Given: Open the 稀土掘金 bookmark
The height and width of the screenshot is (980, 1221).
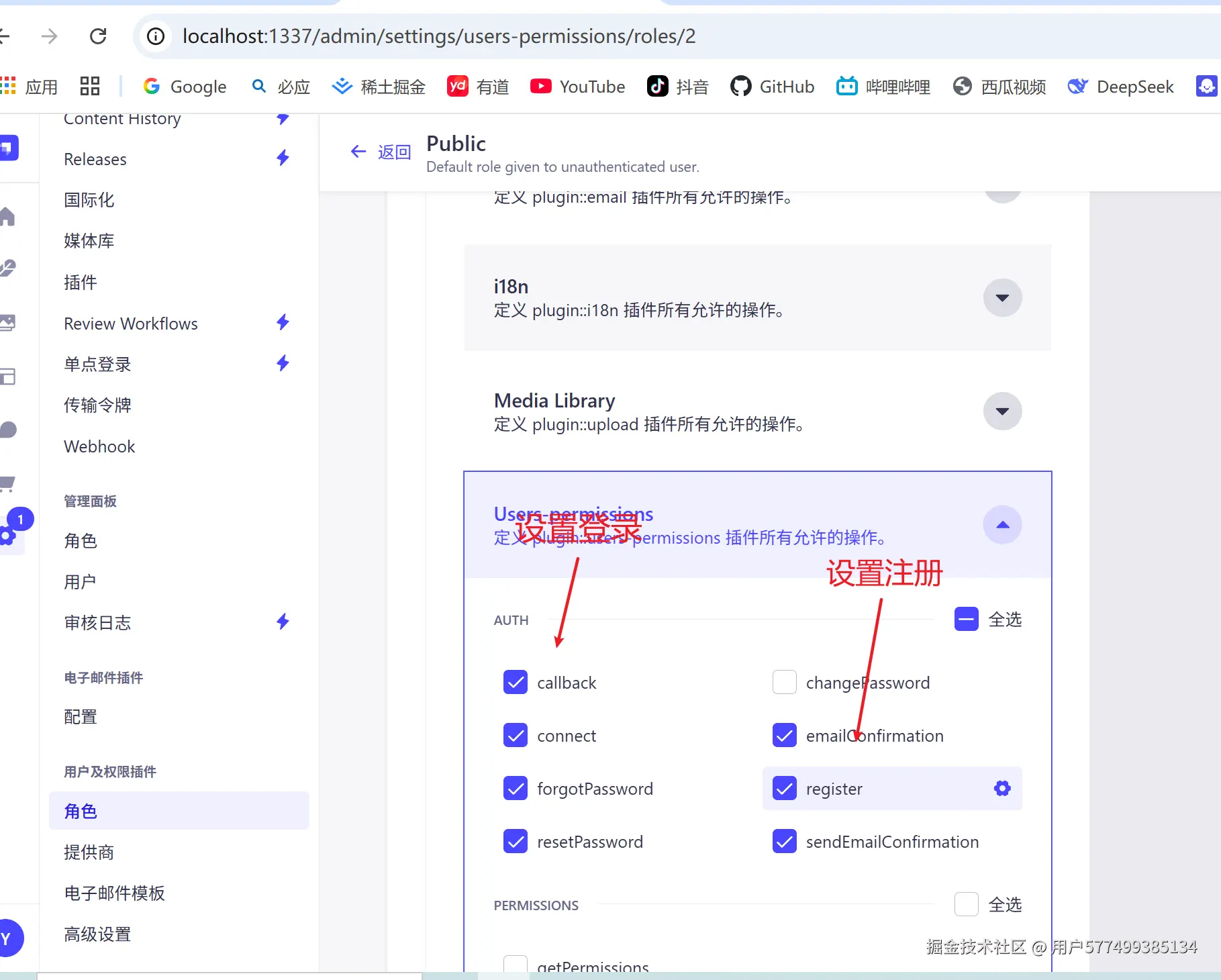Looking at the screenshot, I should point(379,87).
